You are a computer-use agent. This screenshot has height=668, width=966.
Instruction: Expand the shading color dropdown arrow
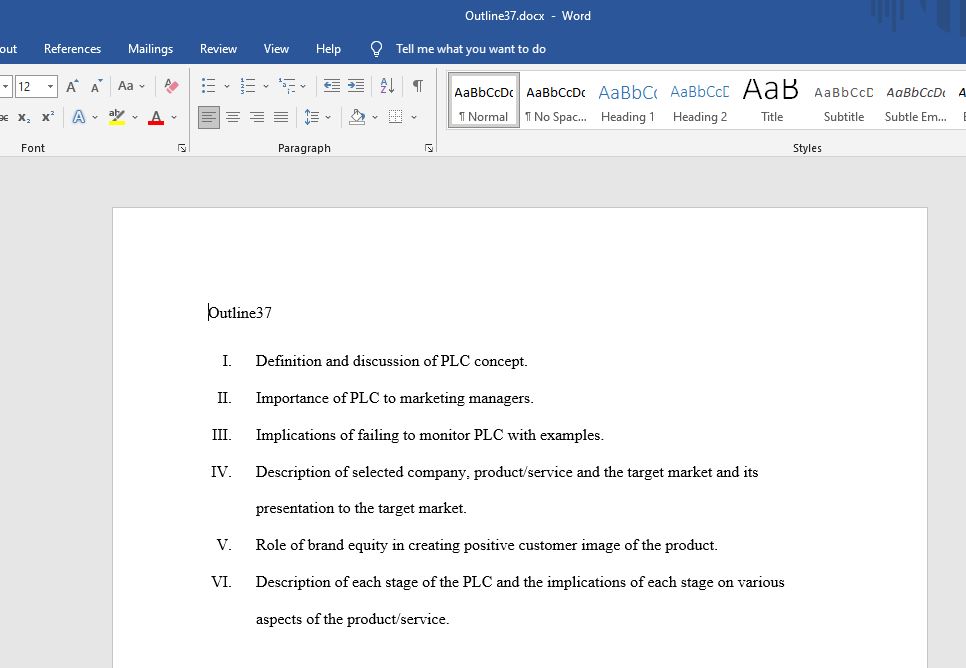(x=375, y=117)
